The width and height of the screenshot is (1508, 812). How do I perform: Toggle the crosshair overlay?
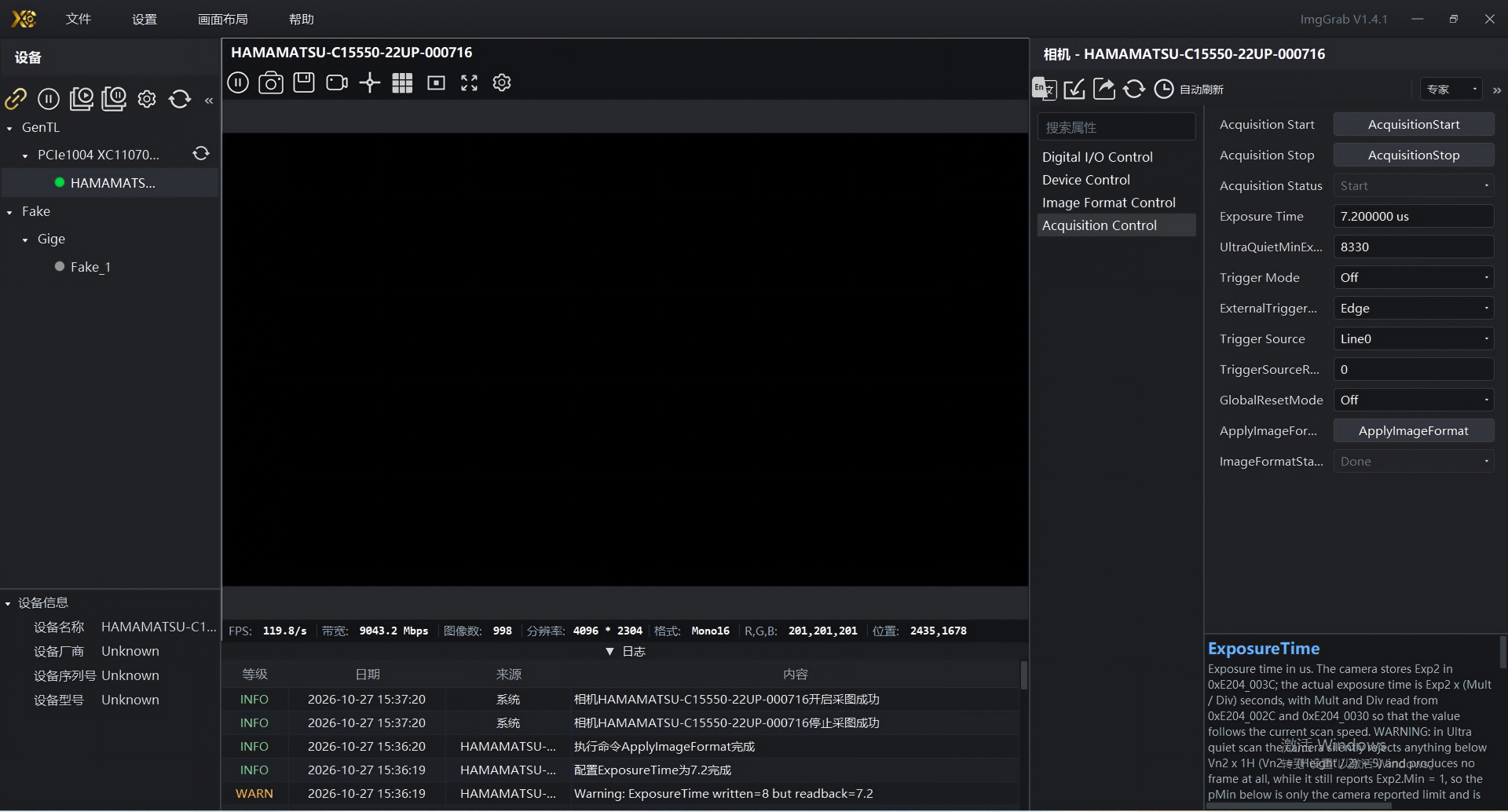tap(370, 82)
